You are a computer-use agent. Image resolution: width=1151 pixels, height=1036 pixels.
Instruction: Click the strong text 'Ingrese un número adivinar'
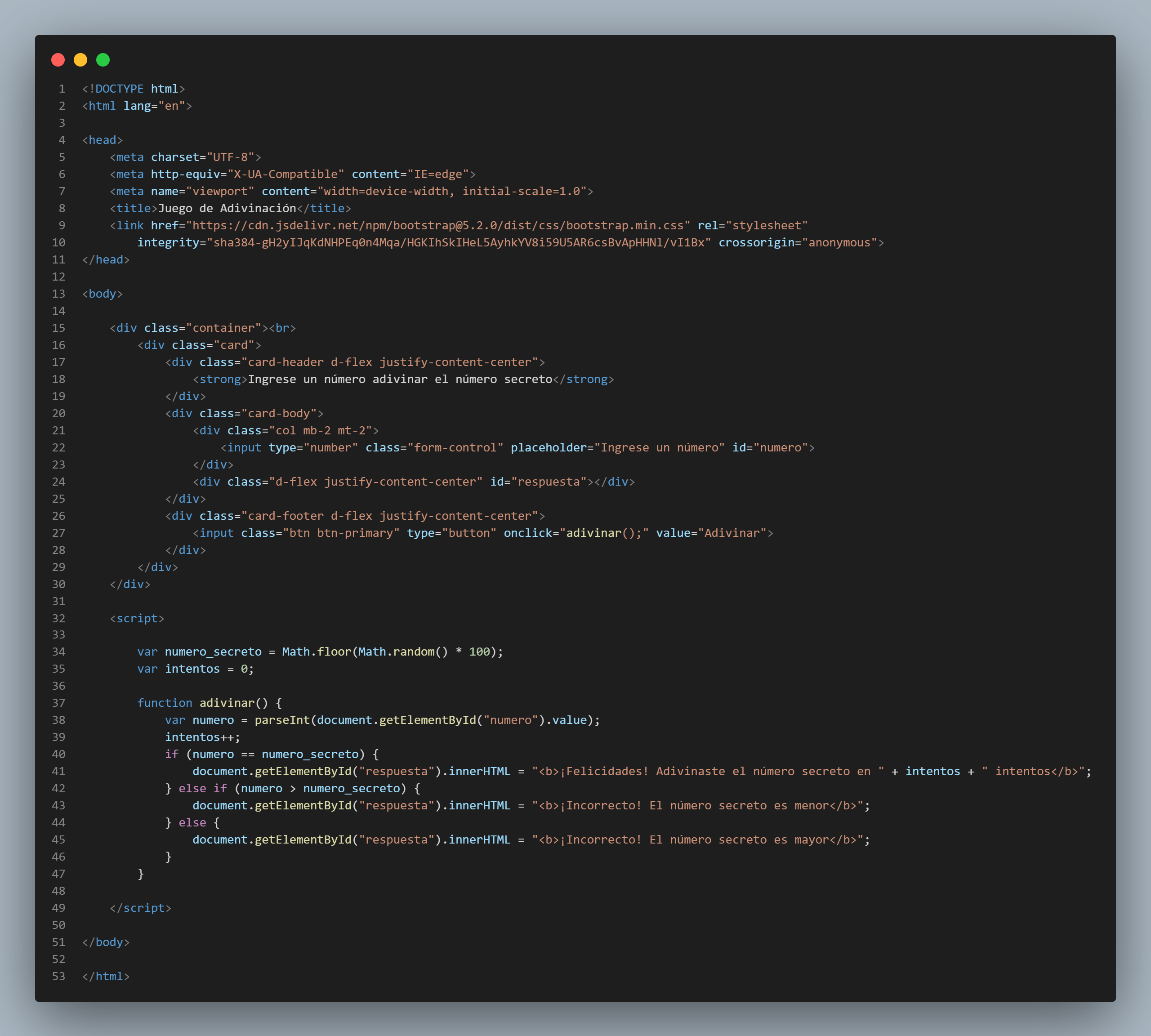click(x=338, y=379)
